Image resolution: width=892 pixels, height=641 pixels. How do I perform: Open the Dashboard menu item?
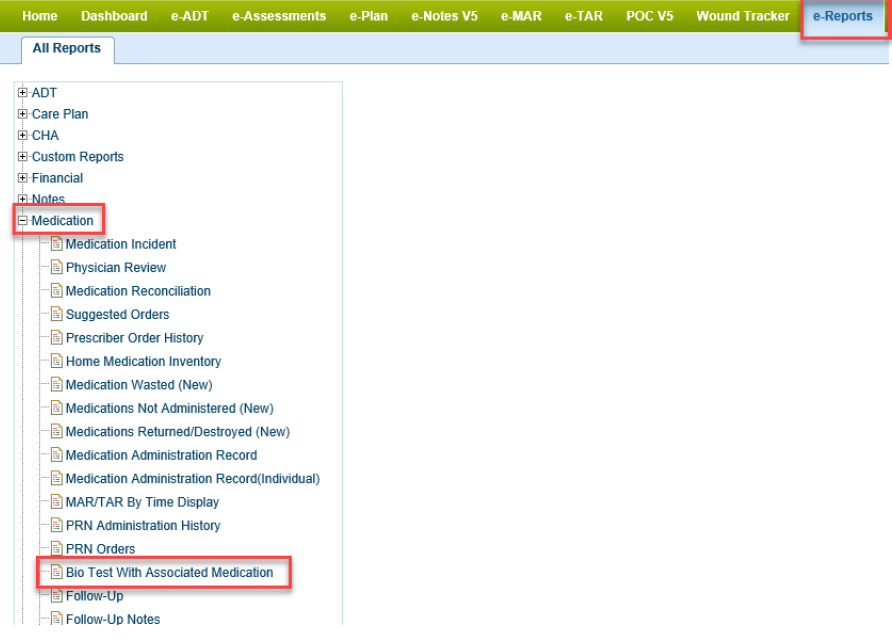(114, 16)
